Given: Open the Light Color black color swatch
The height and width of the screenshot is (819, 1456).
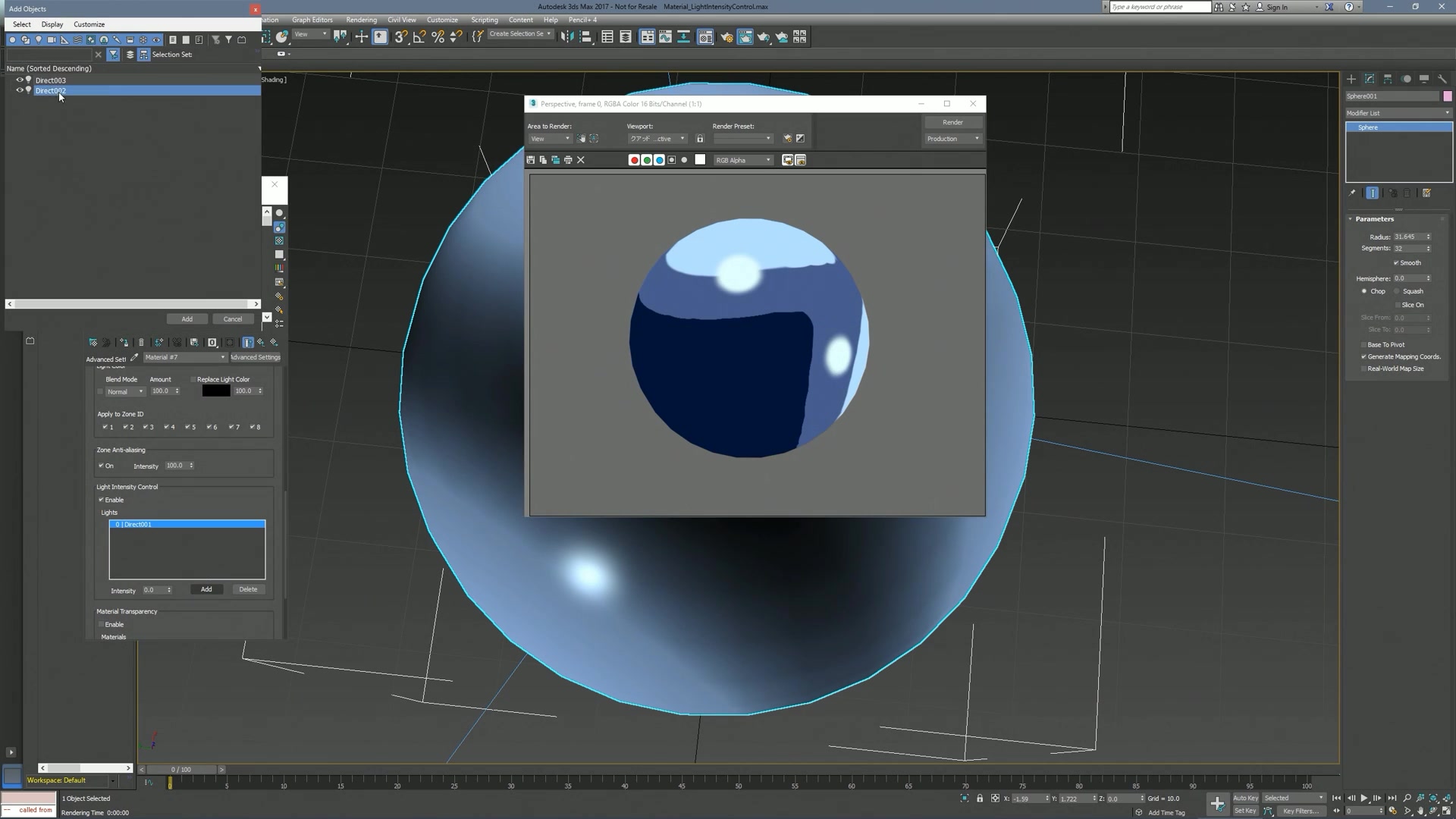Looking at the screenshot, I should pos(216,391).
